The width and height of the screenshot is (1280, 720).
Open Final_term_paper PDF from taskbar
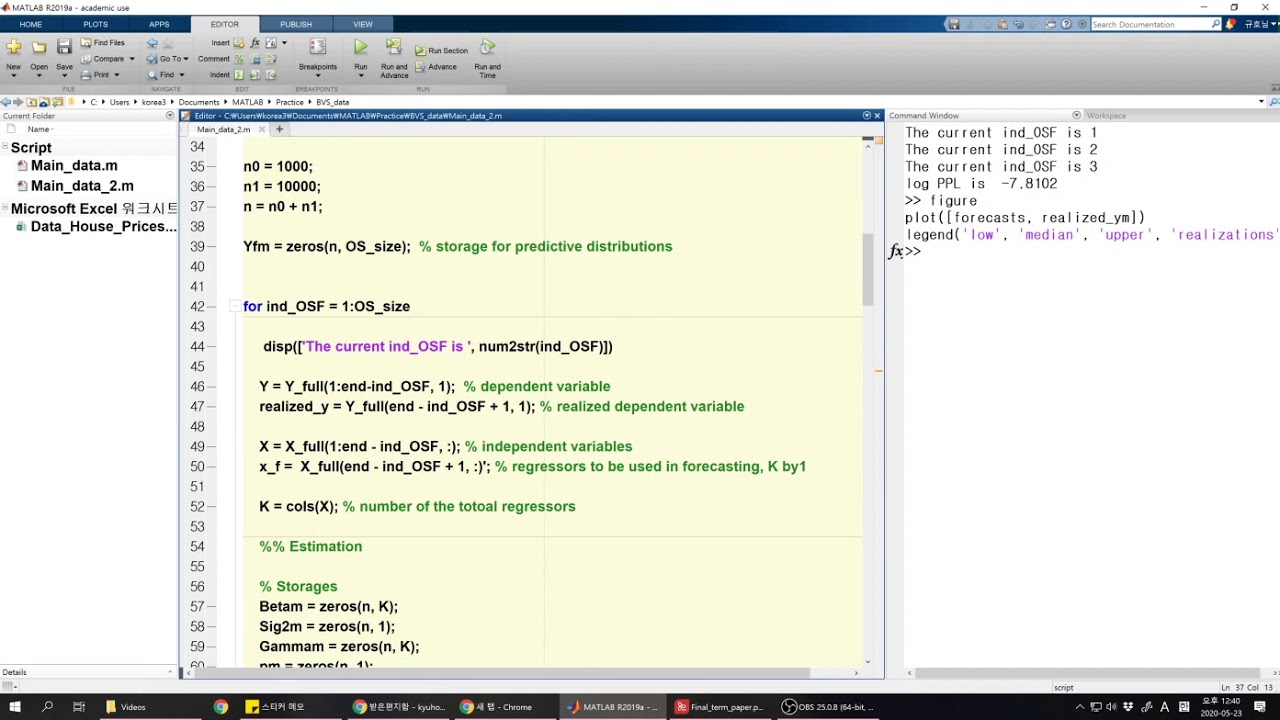720,707
